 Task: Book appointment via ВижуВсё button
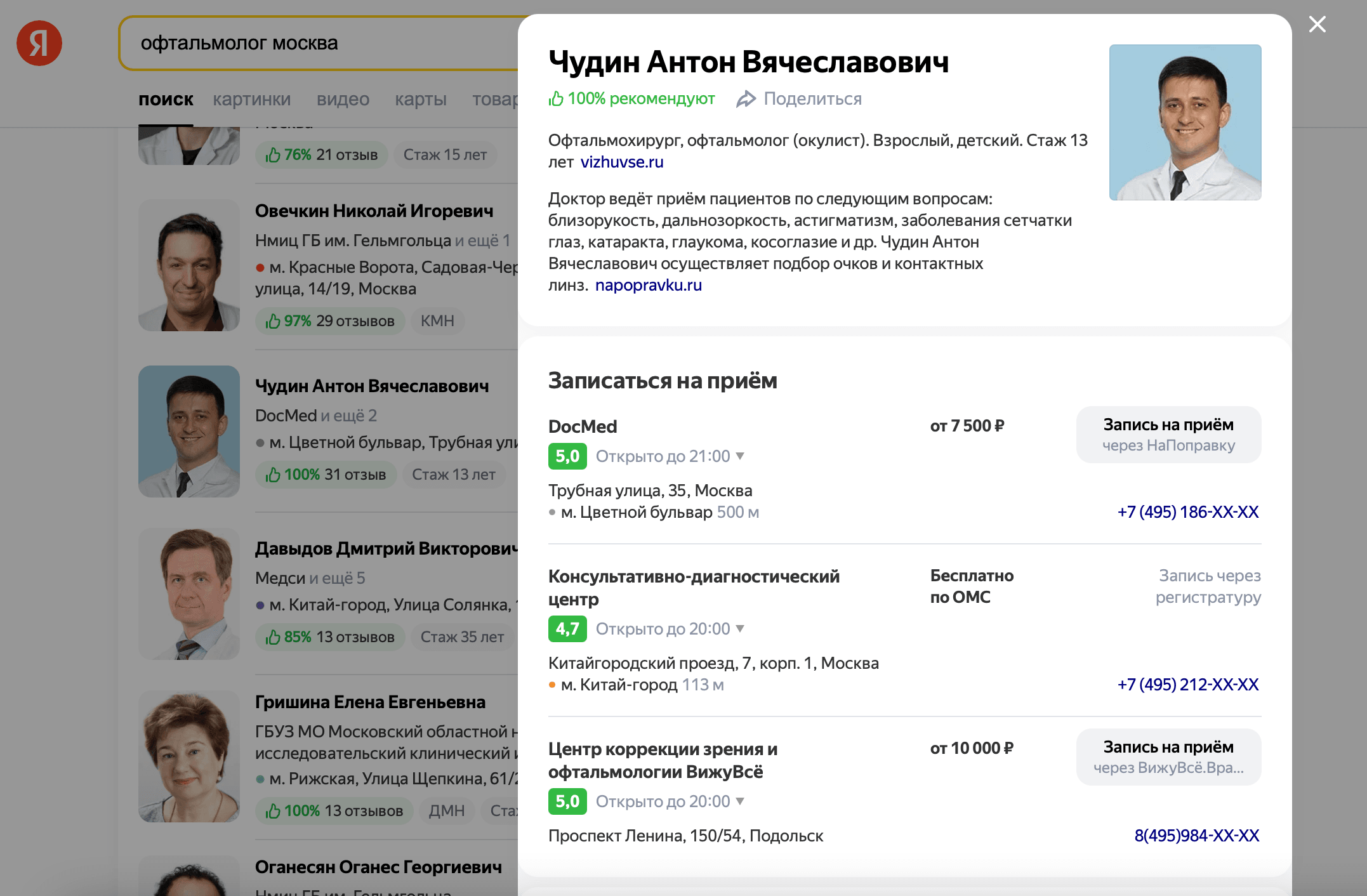(1168, 757)
